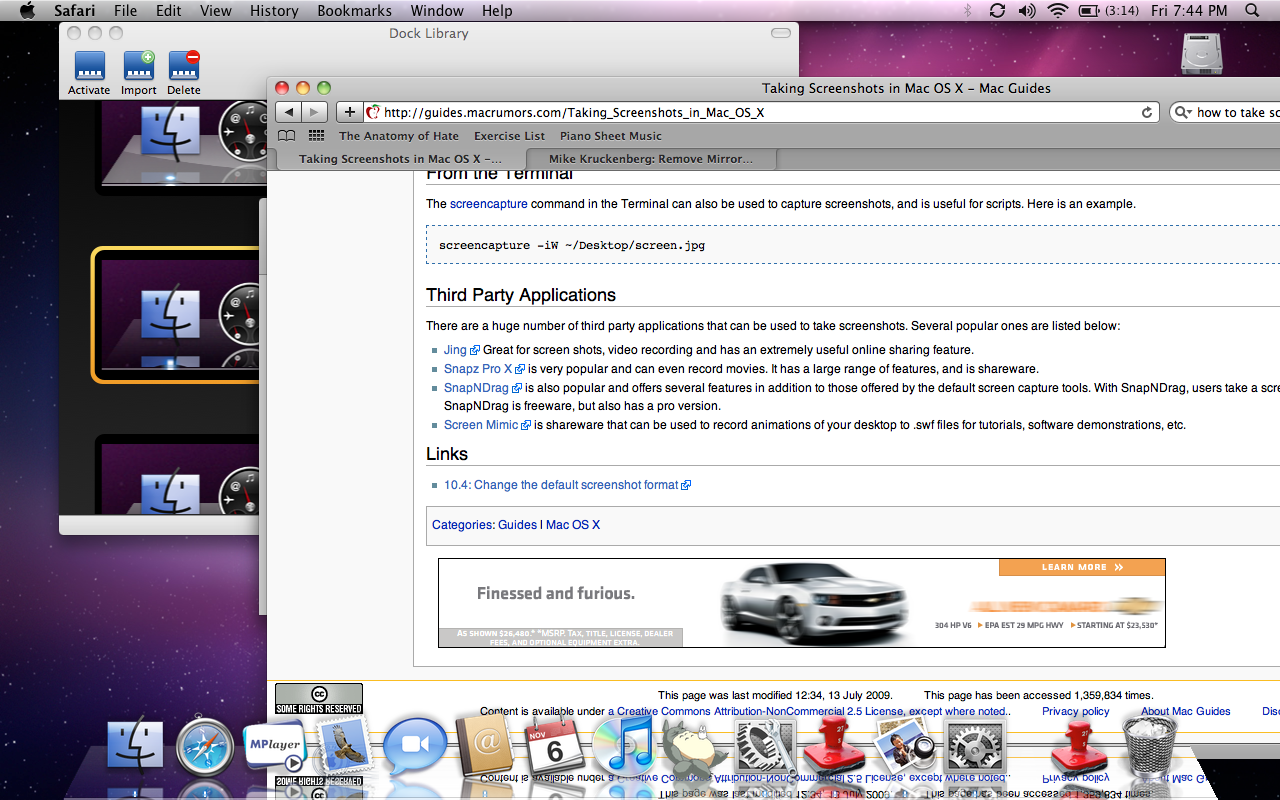Click the Import icon in Dock Library
This screenshot has height=800, width=1280.
click(x=139, y=66)
